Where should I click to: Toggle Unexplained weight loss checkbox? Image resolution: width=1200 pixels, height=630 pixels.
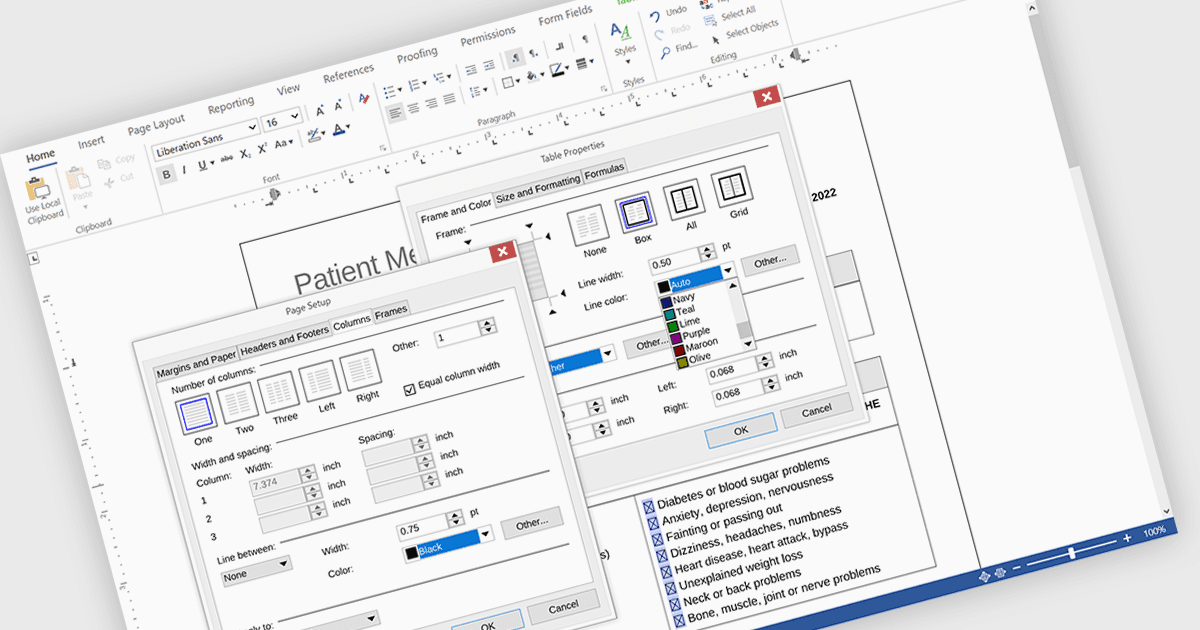pyautogui.click(x=670, y=587)
